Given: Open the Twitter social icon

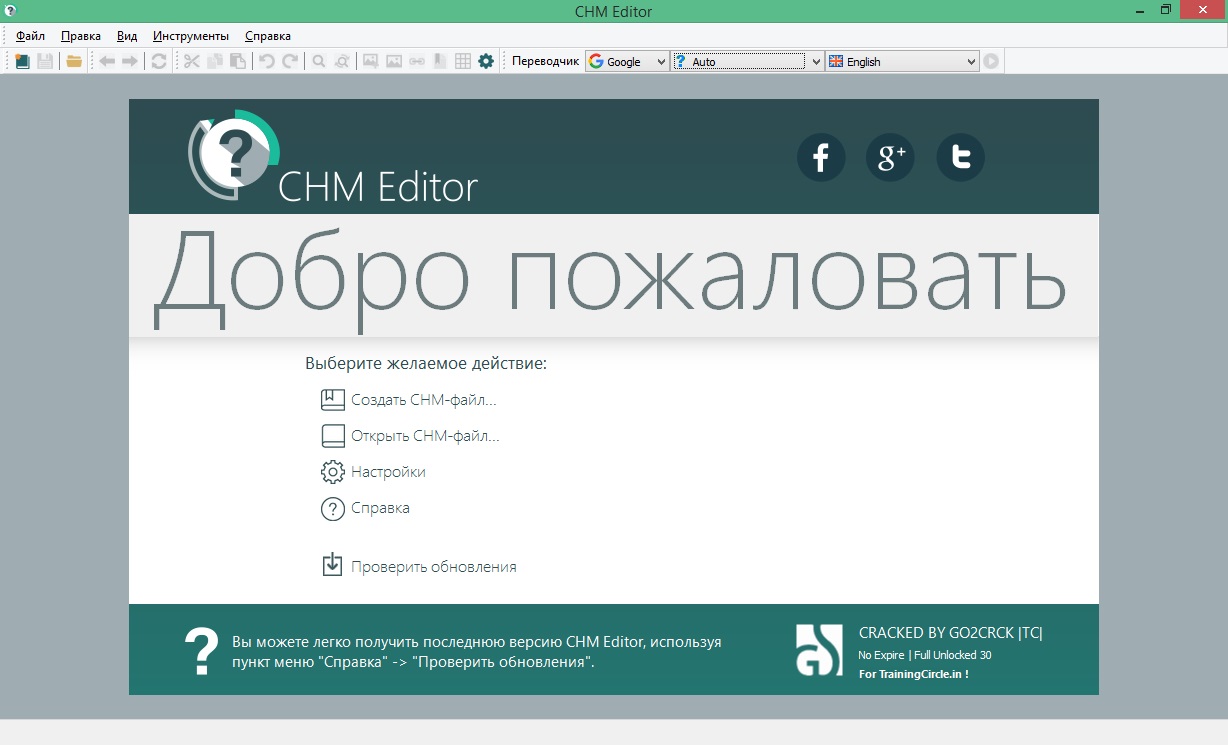Looking at the screenshot, I should click(960, 158).
